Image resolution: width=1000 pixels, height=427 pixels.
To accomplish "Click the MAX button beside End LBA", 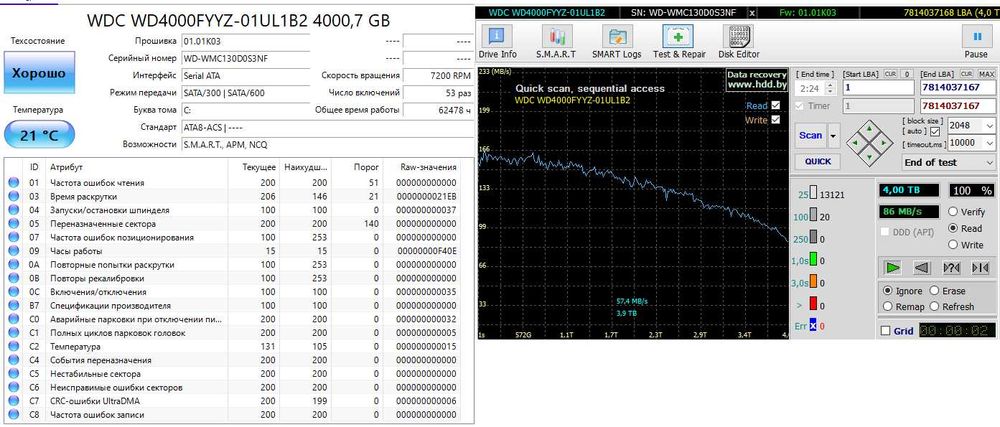I will 985,74.
